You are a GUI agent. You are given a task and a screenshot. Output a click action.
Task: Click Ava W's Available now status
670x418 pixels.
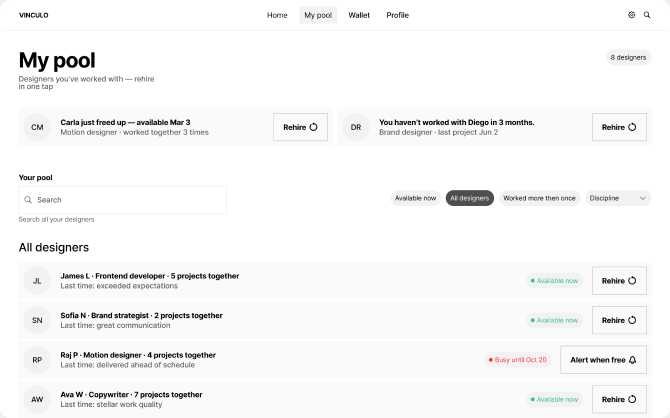pos(554,399)
